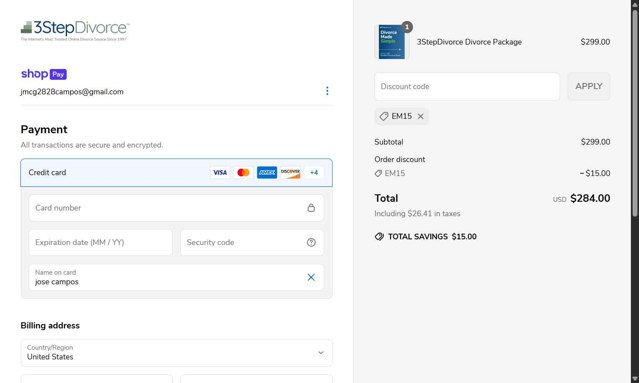Click the -$15.00 discount amount
Image resolution: width=639 pixels, height=383 pixels.
[595, 173]
